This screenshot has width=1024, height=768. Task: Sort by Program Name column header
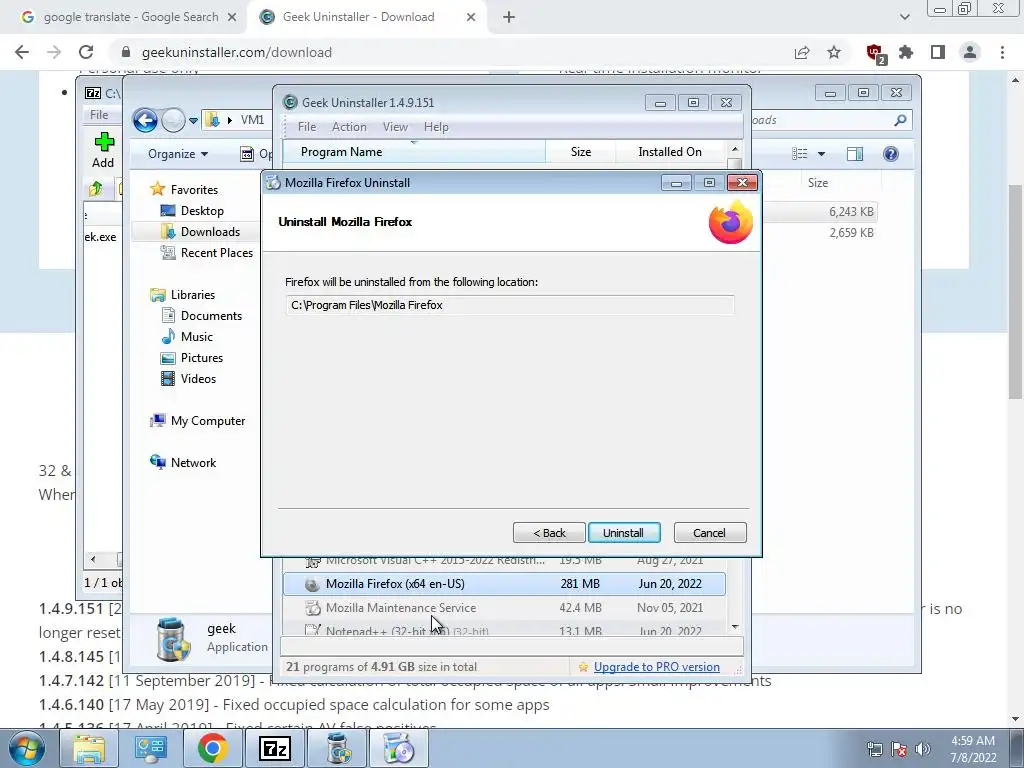tap(414, 152)
